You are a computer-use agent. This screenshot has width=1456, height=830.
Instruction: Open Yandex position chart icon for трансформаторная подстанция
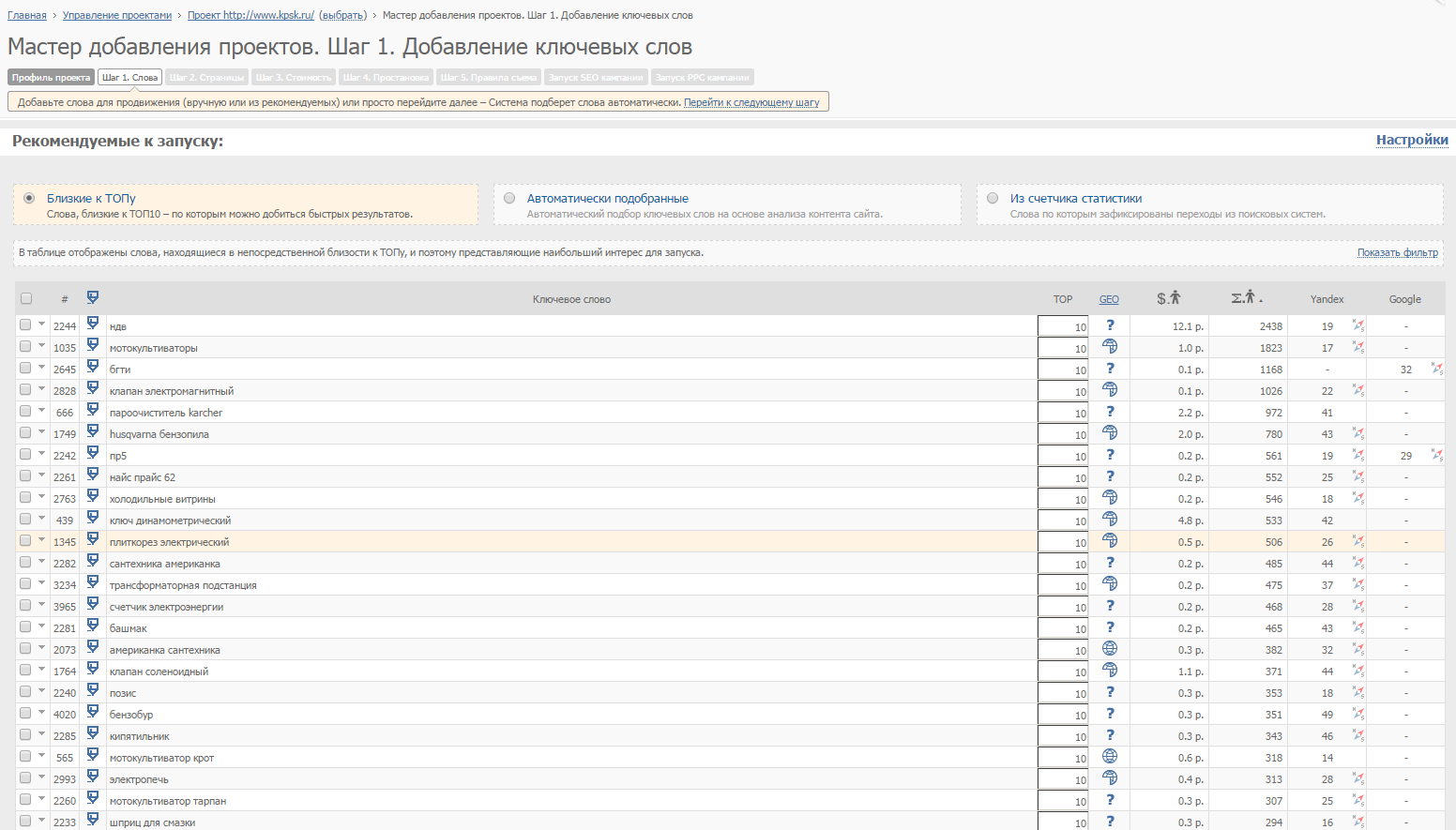[x=1358, y=584]
